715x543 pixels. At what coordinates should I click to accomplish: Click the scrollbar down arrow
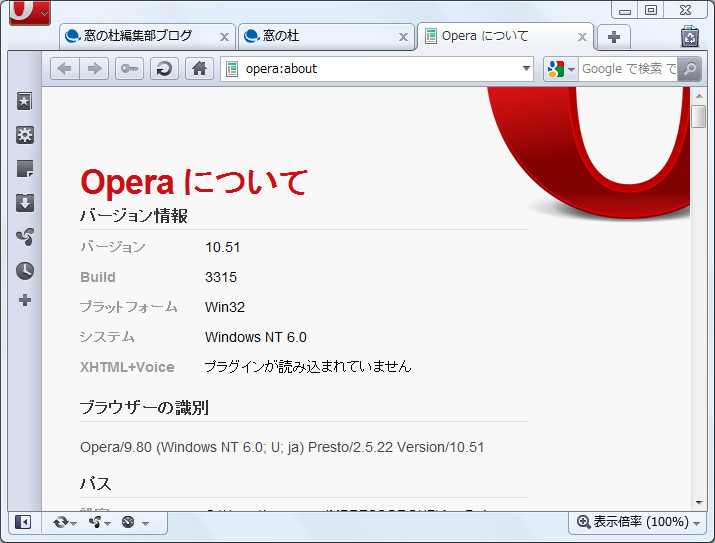pos(699,503)
